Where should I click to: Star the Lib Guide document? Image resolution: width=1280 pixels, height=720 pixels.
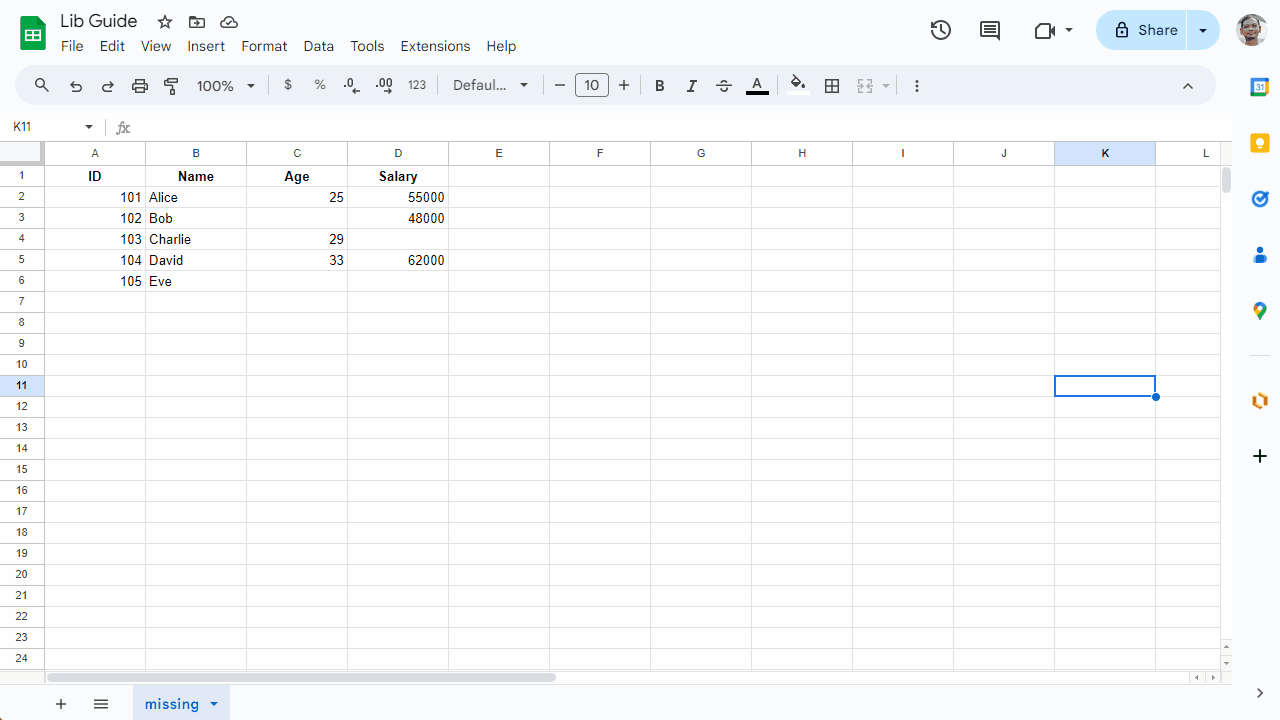165,22
